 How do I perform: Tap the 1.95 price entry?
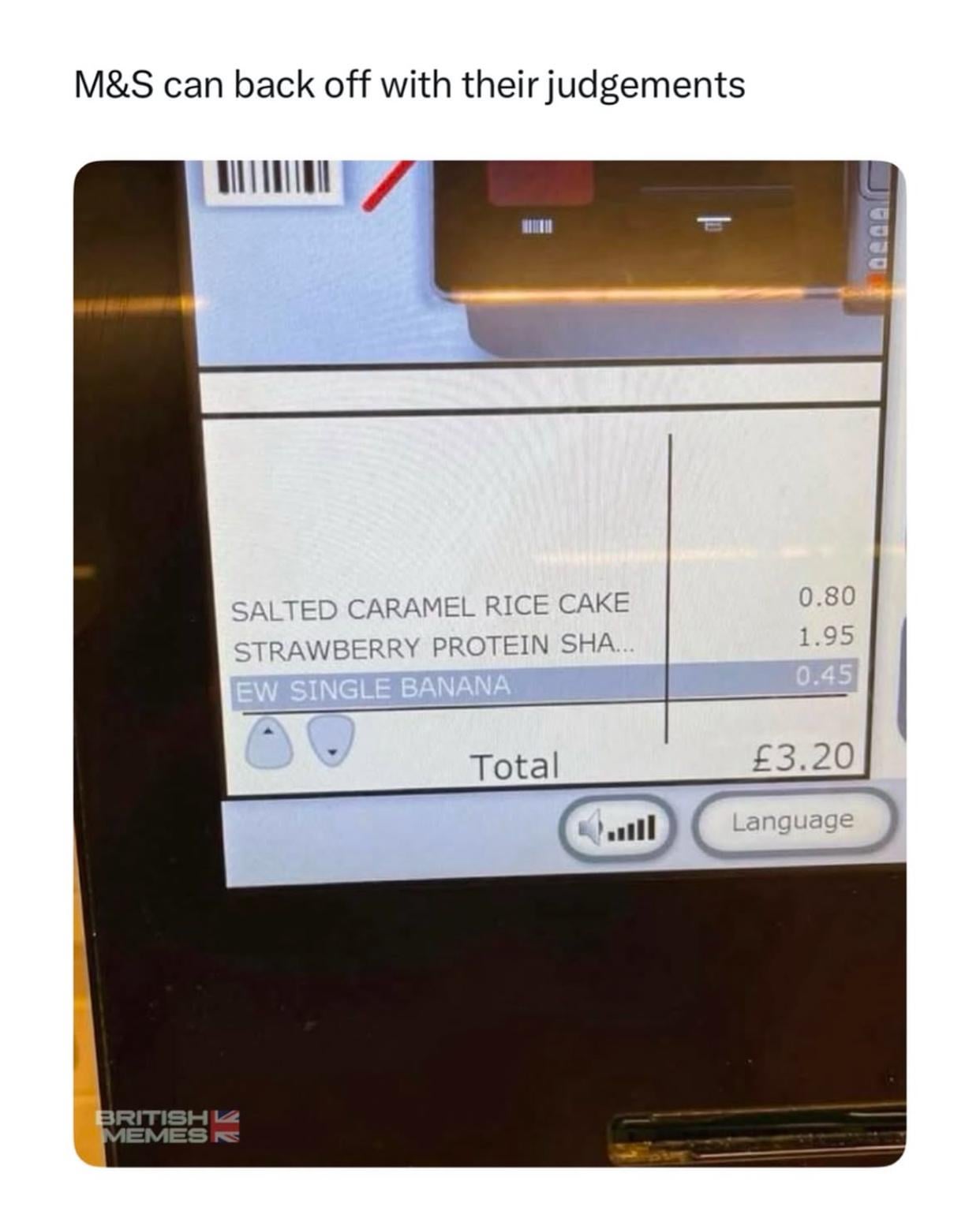pyautogui.click(x=825, y=636)
